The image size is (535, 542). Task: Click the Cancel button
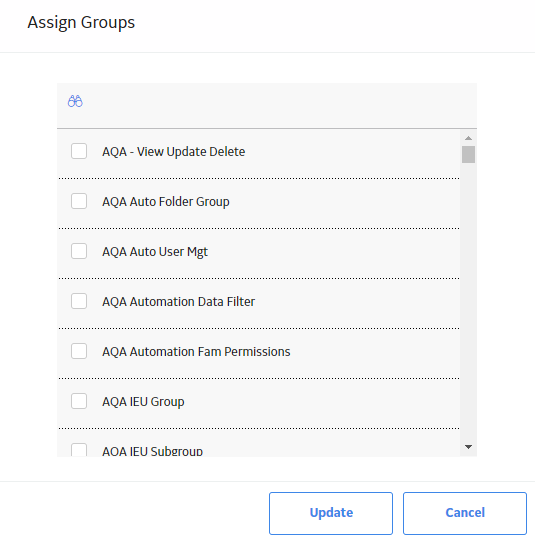[465, 513]
